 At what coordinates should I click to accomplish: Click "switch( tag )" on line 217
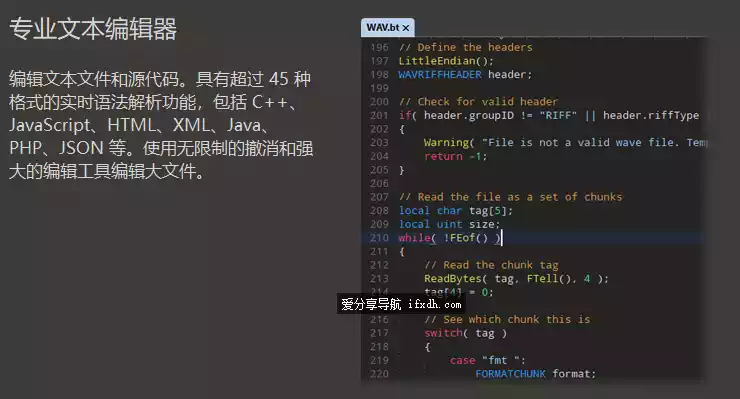pyautogui.click(x=465, y=333)
